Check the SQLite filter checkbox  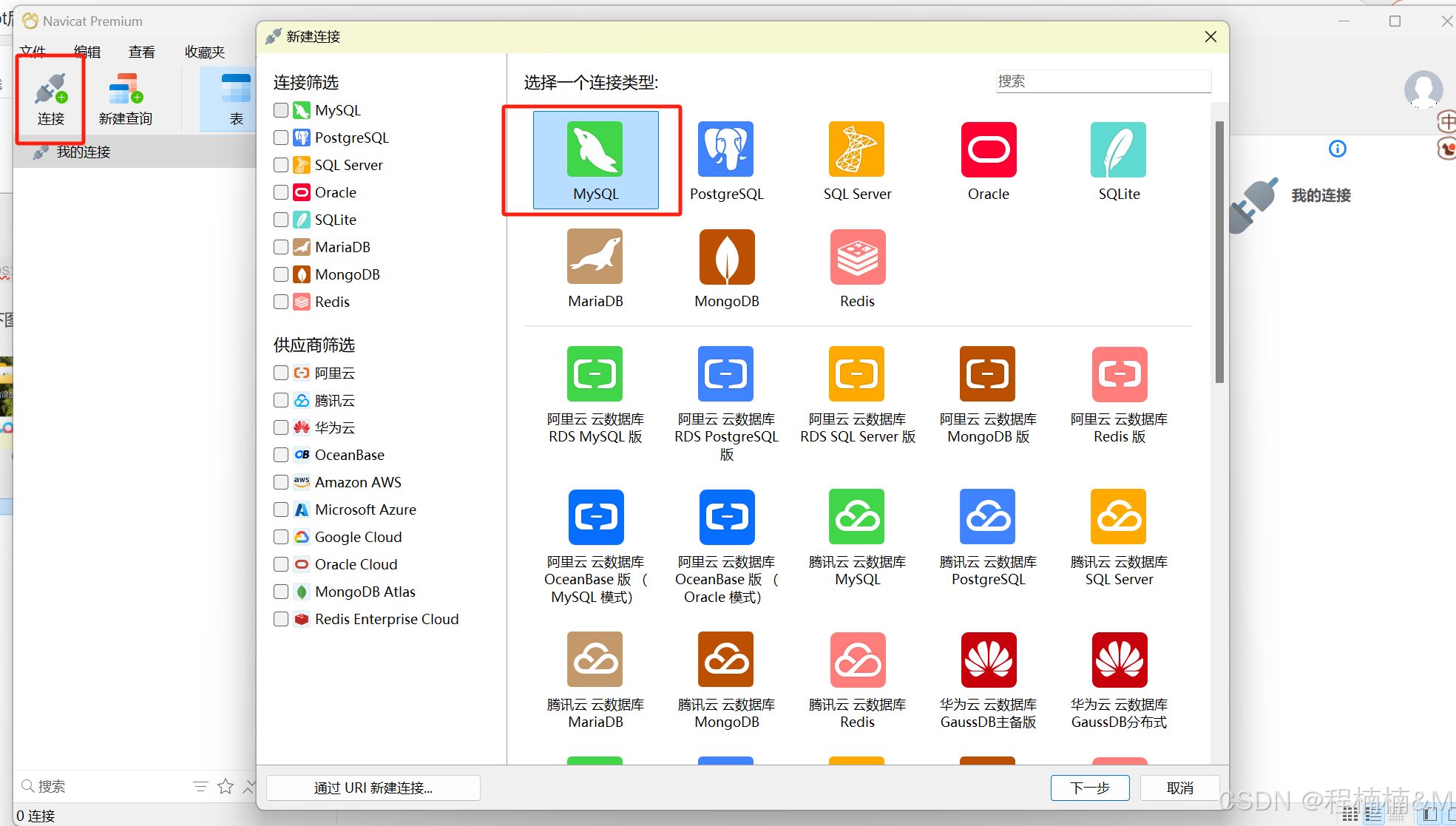coord(281,220)
